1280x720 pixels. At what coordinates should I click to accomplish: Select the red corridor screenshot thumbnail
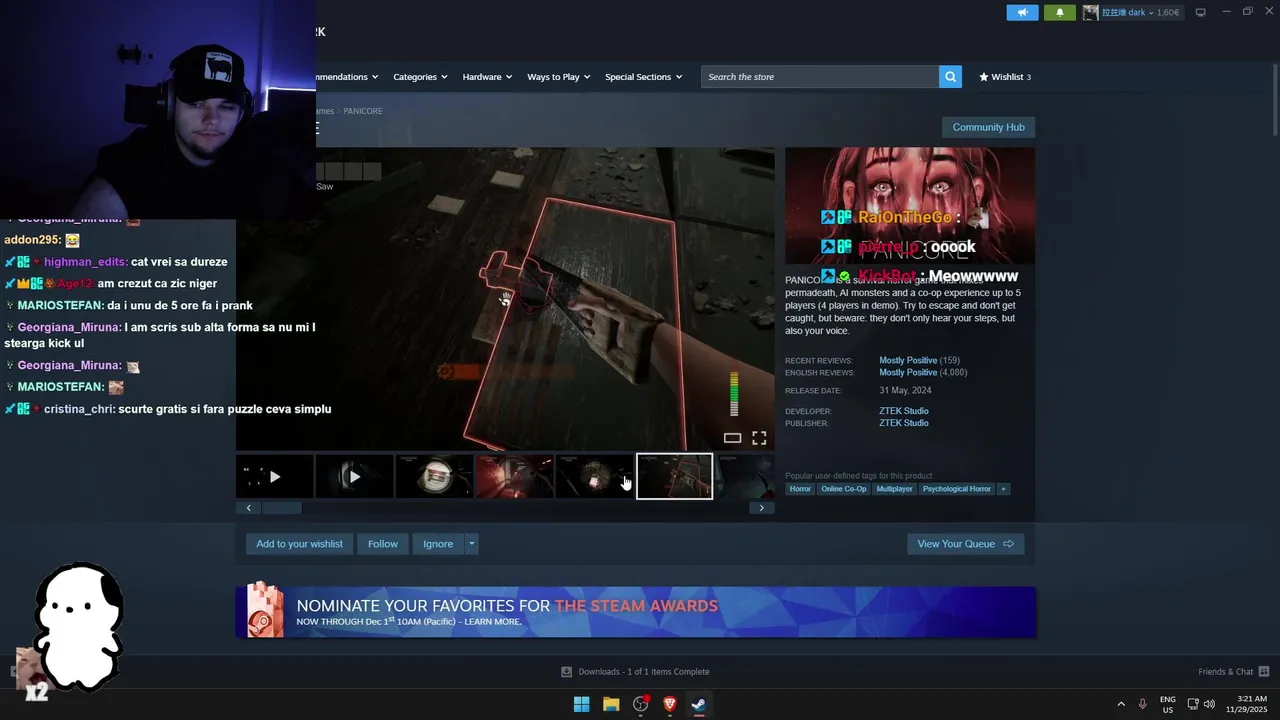coord(514,477)
